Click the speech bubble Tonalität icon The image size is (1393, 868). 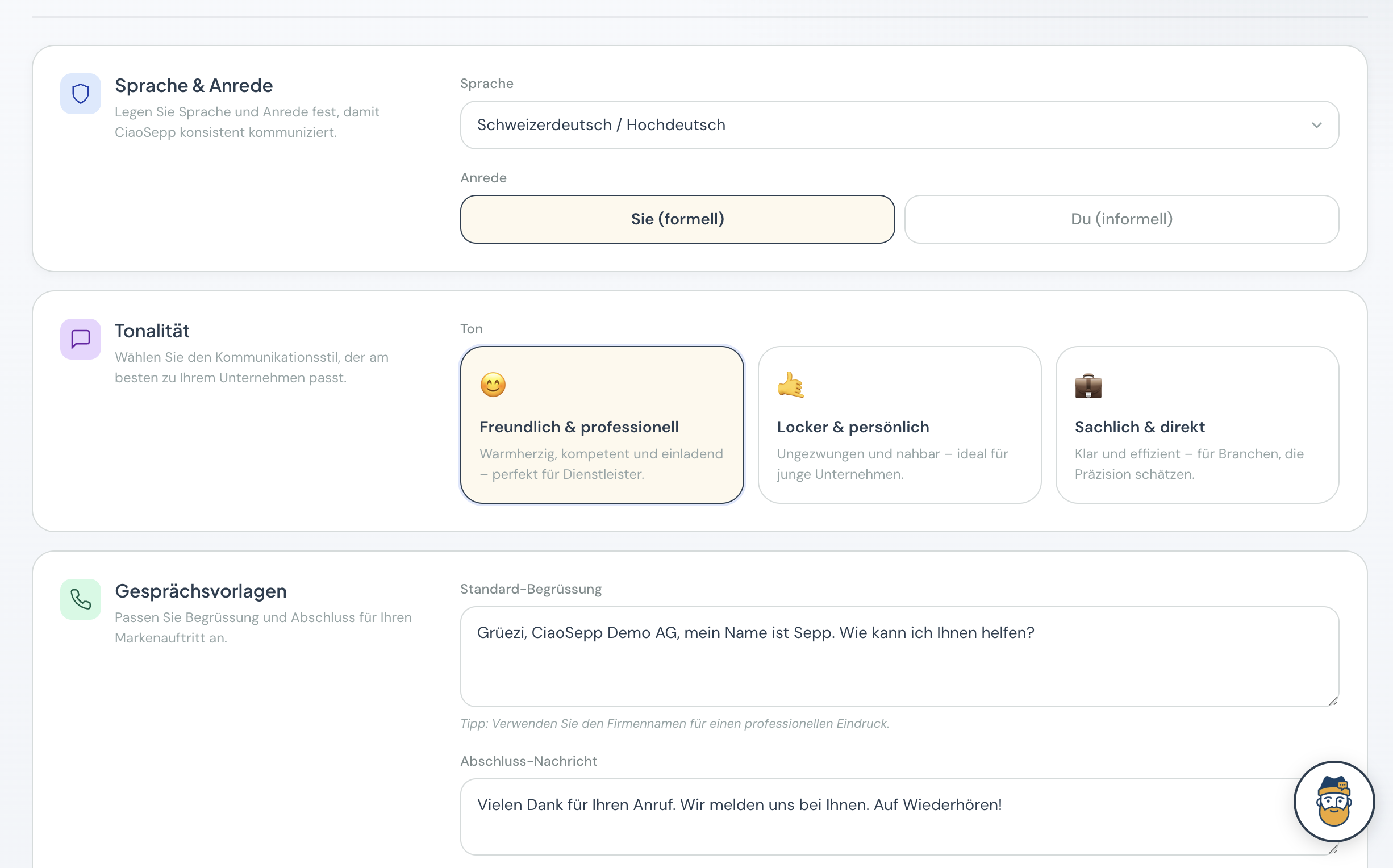click(x=80, y=339)
